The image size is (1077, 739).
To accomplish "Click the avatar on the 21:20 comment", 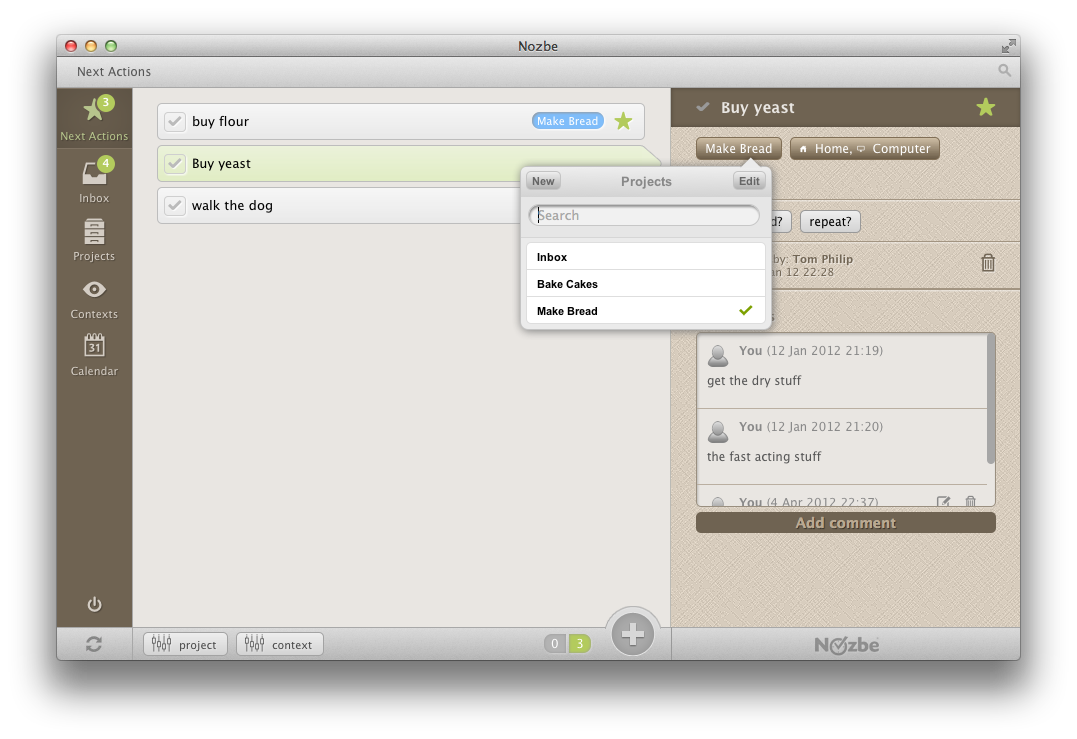I will point(718,431).
